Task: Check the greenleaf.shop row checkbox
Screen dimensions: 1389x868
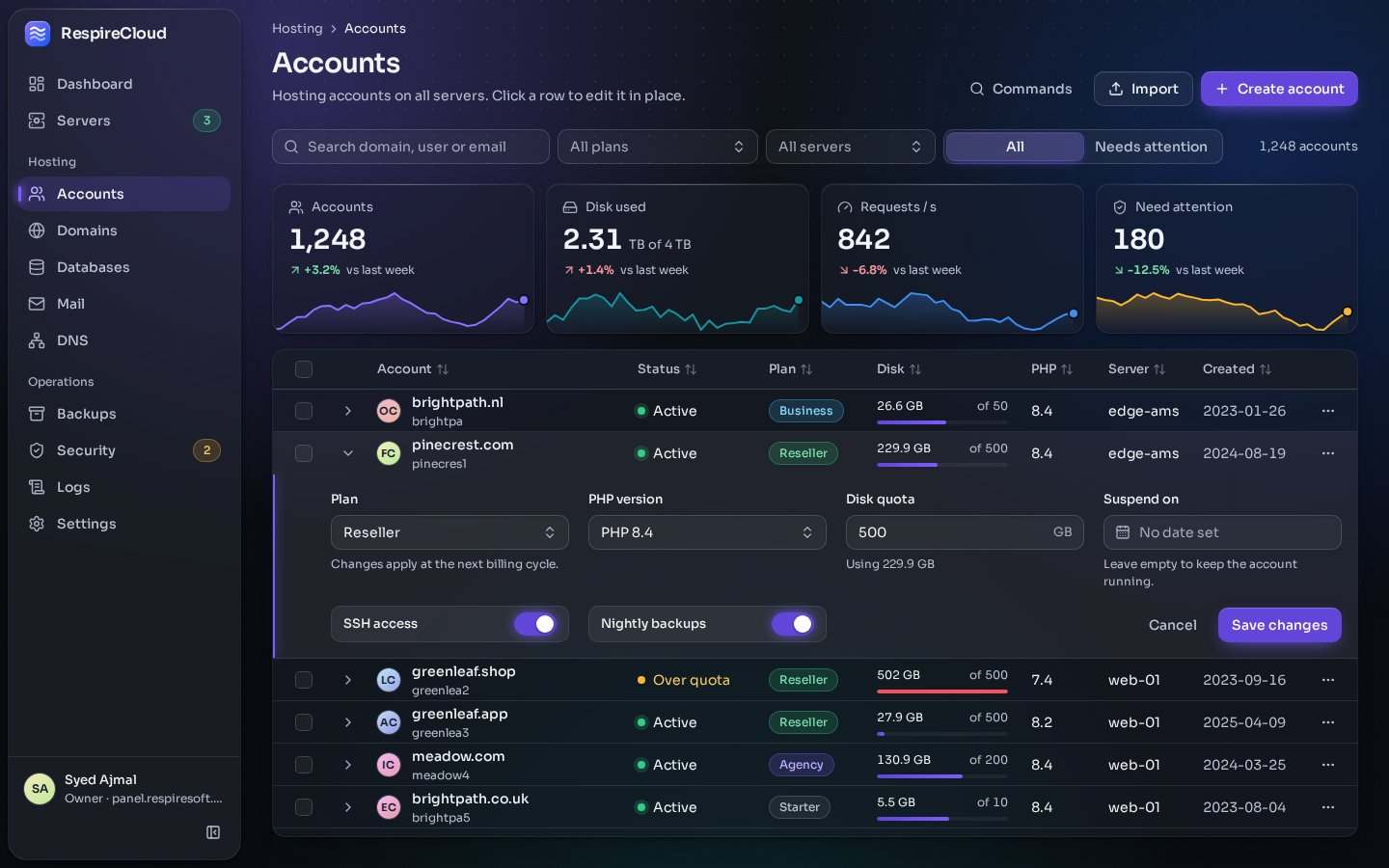Action: tap(304, 680)
